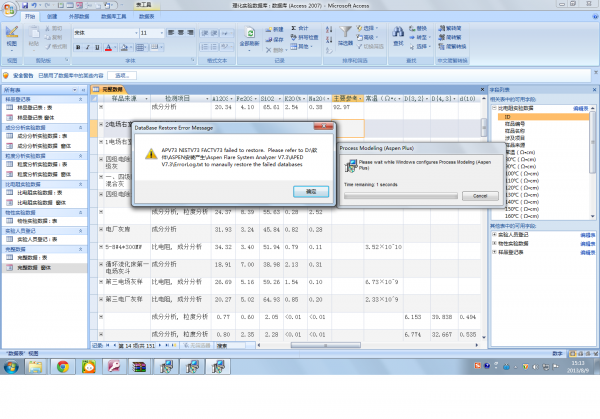Click the Access help icon at ribbon right
Screen dimensions: 600x419
click(x=595, y=16)
